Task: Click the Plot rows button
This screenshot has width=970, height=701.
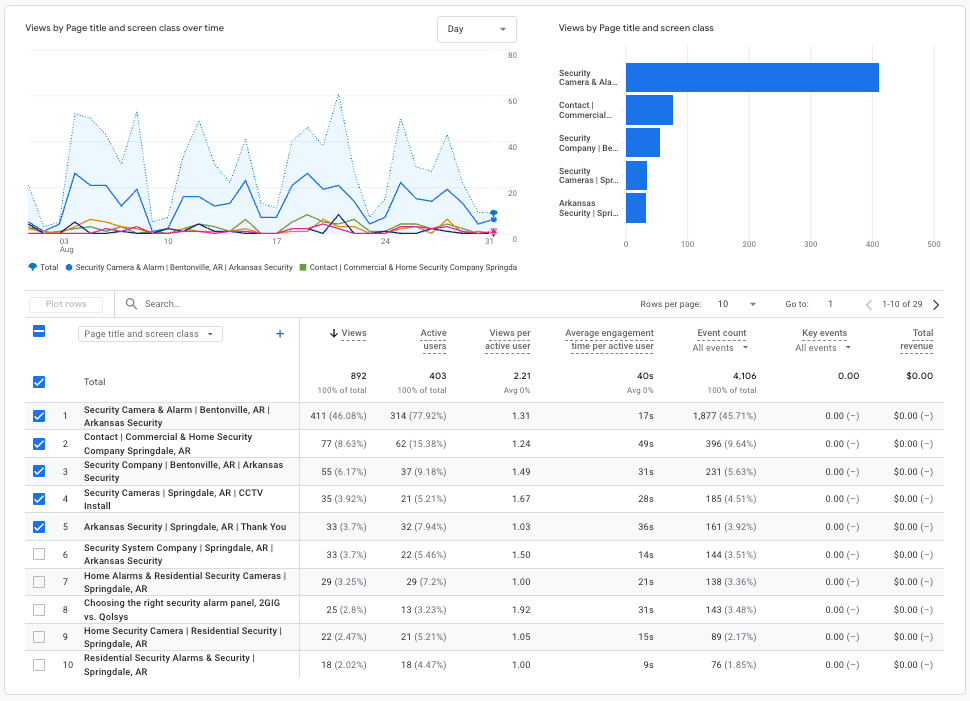Action: [x=66, y=304]
